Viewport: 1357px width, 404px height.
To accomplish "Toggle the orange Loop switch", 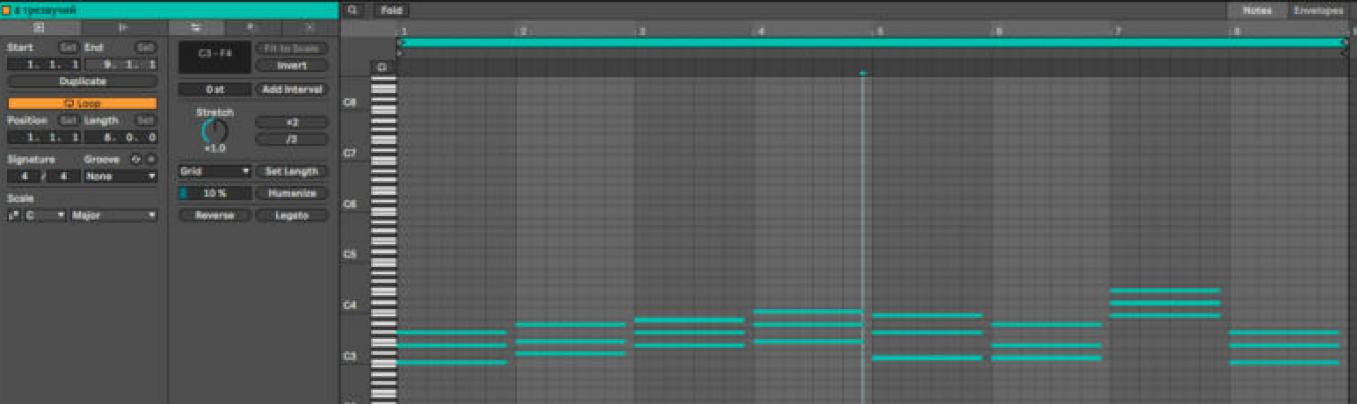I will [x=82, y=103].
